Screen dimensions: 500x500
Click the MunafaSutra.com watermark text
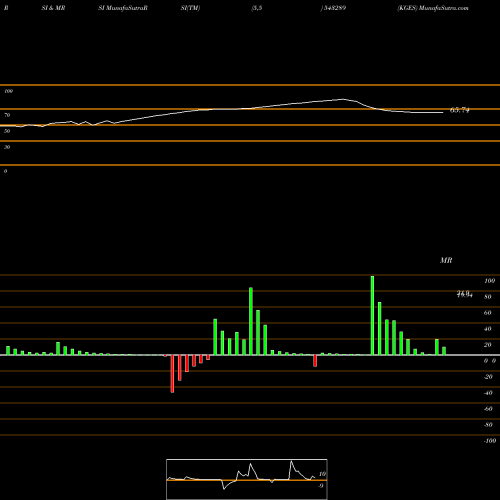tap(444, 8)
